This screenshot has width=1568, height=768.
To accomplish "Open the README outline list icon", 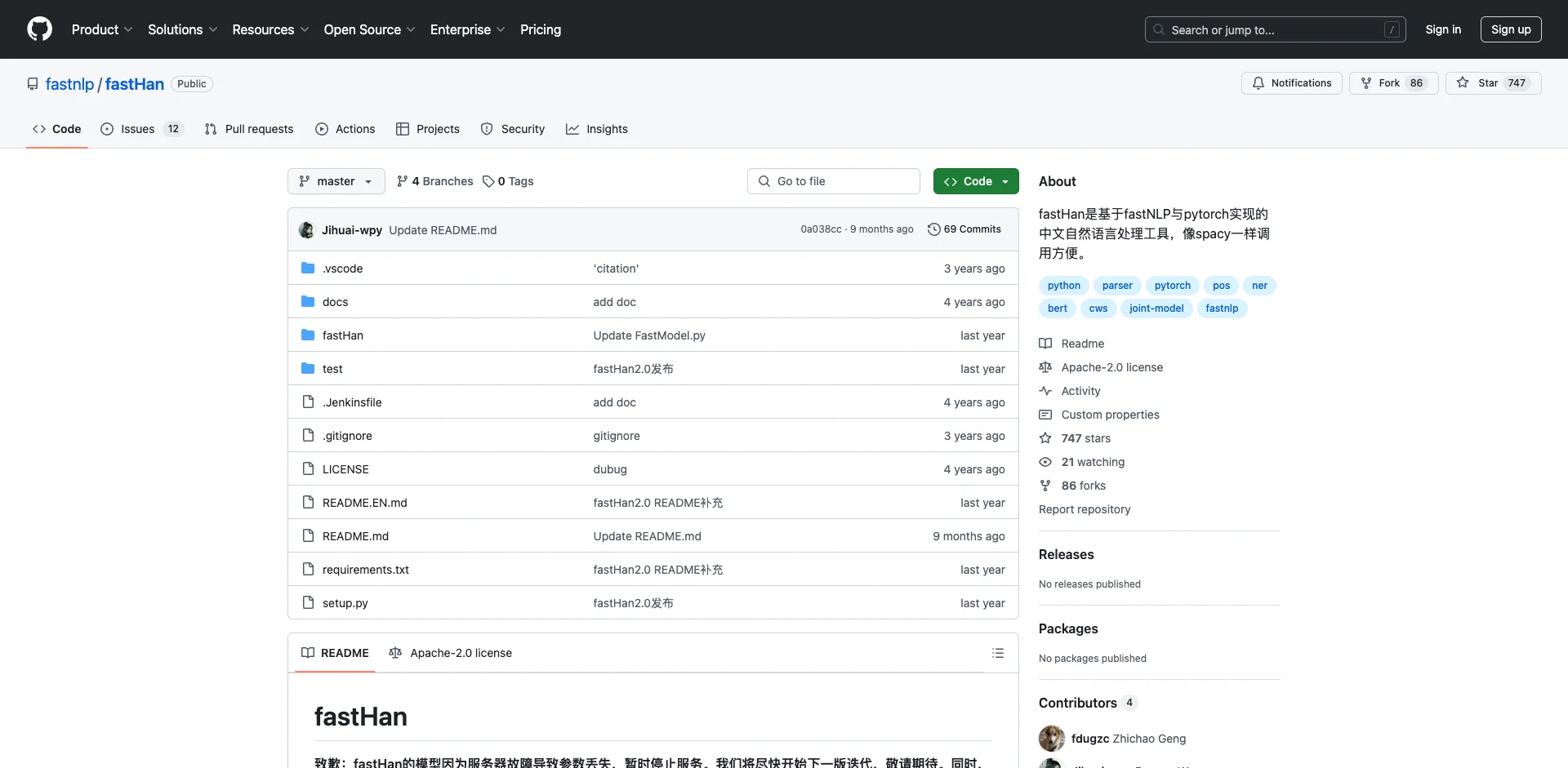I will click(x=998, y=653).
